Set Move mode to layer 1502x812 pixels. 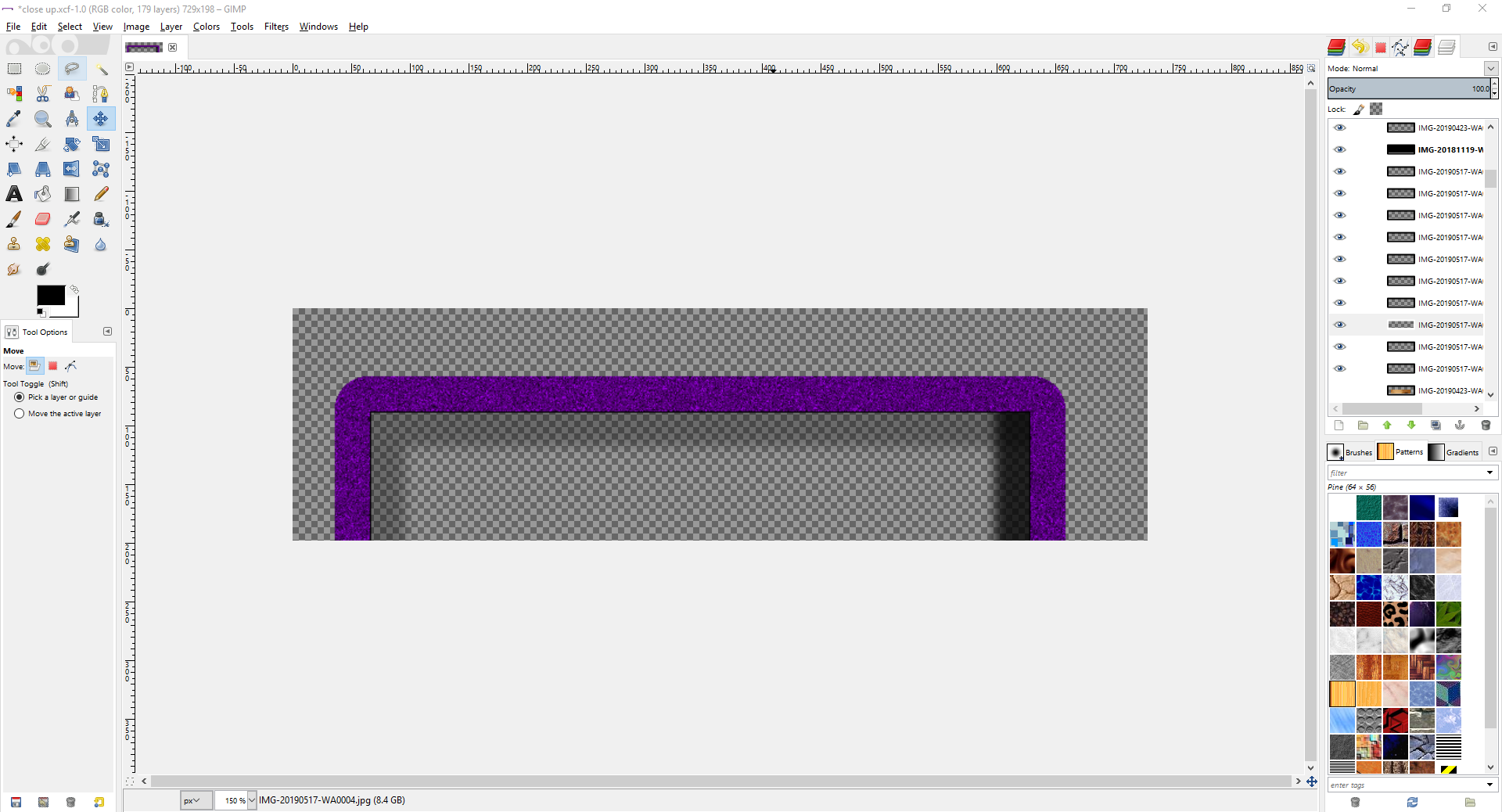coord(34,366)
